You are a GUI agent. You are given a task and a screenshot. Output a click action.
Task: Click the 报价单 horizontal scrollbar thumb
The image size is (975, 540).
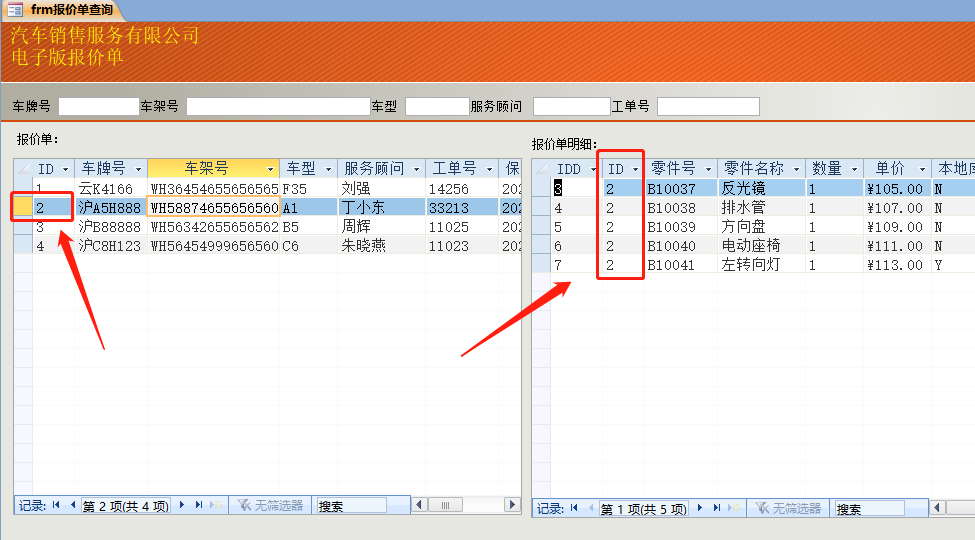(x=445, y=505)
